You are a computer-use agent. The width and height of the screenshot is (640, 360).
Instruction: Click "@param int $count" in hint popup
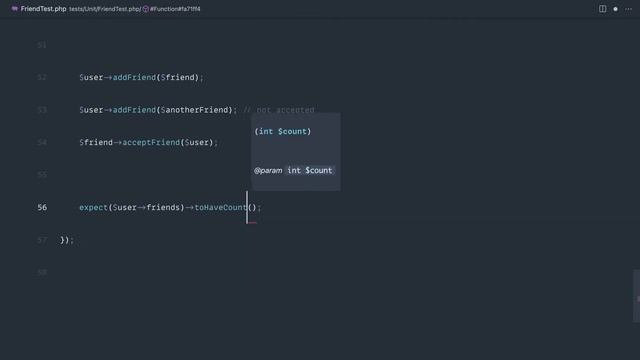coord(293,171)
